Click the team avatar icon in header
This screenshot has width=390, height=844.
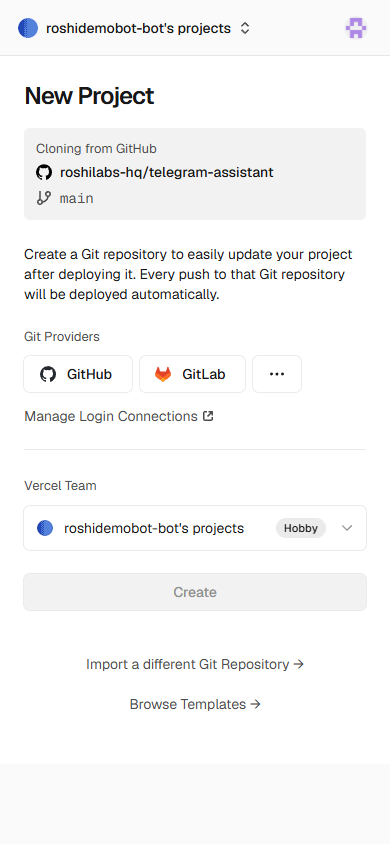[28, 28]
